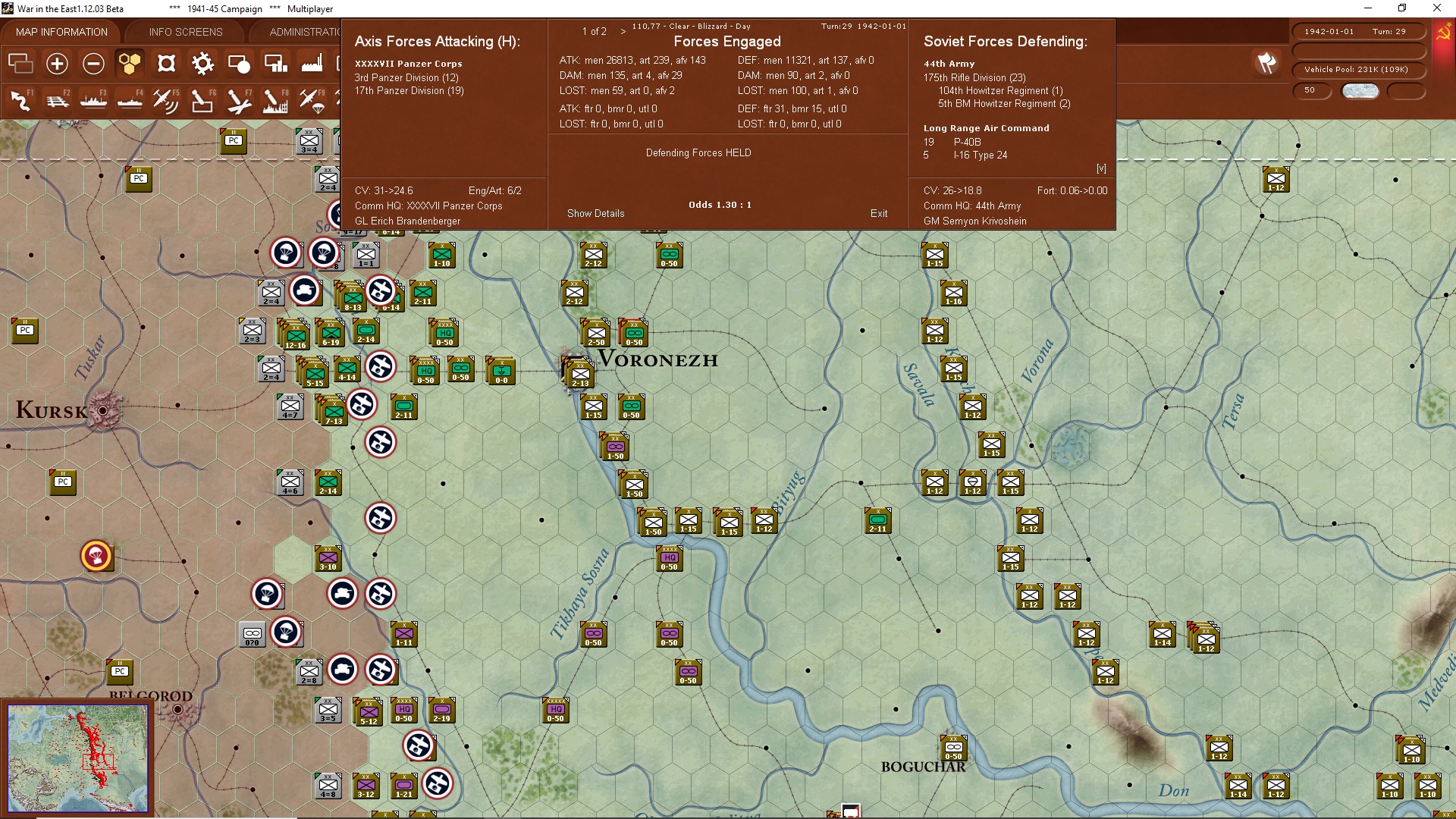Viewport: 1456px width, 819px height.
Task: Click Exit on the combat report
Action: (879, 214)
